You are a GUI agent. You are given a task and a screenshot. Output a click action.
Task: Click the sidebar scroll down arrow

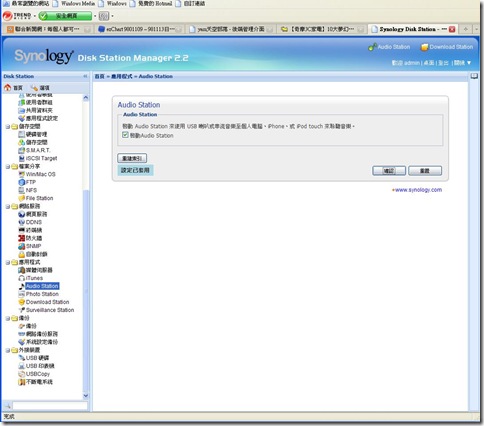[86, 396]
